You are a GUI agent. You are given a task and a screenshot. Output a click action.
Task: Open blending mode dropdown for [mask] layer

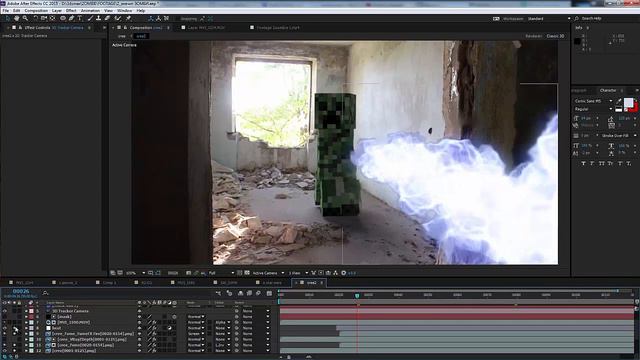pyautogui.click(x=196, y=317)
